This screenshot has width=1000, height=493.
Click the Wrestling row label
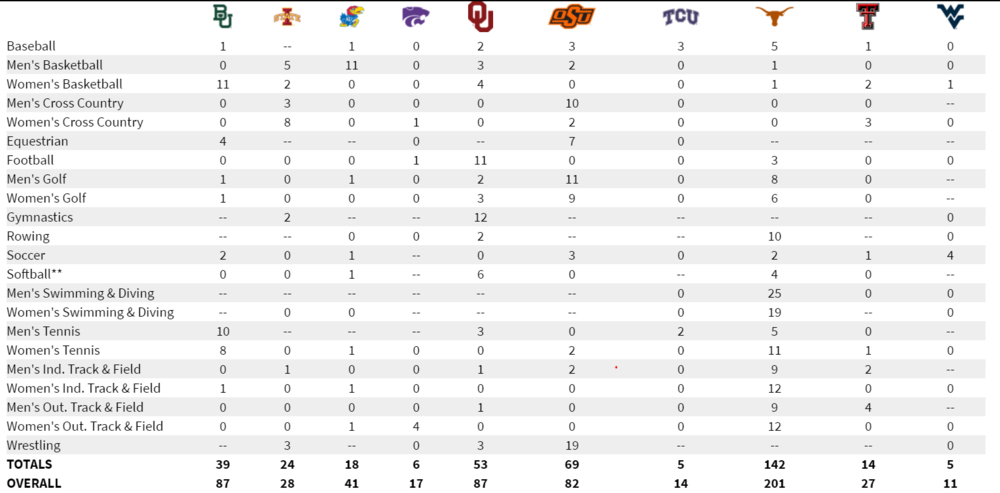click(x=33, y=445)
